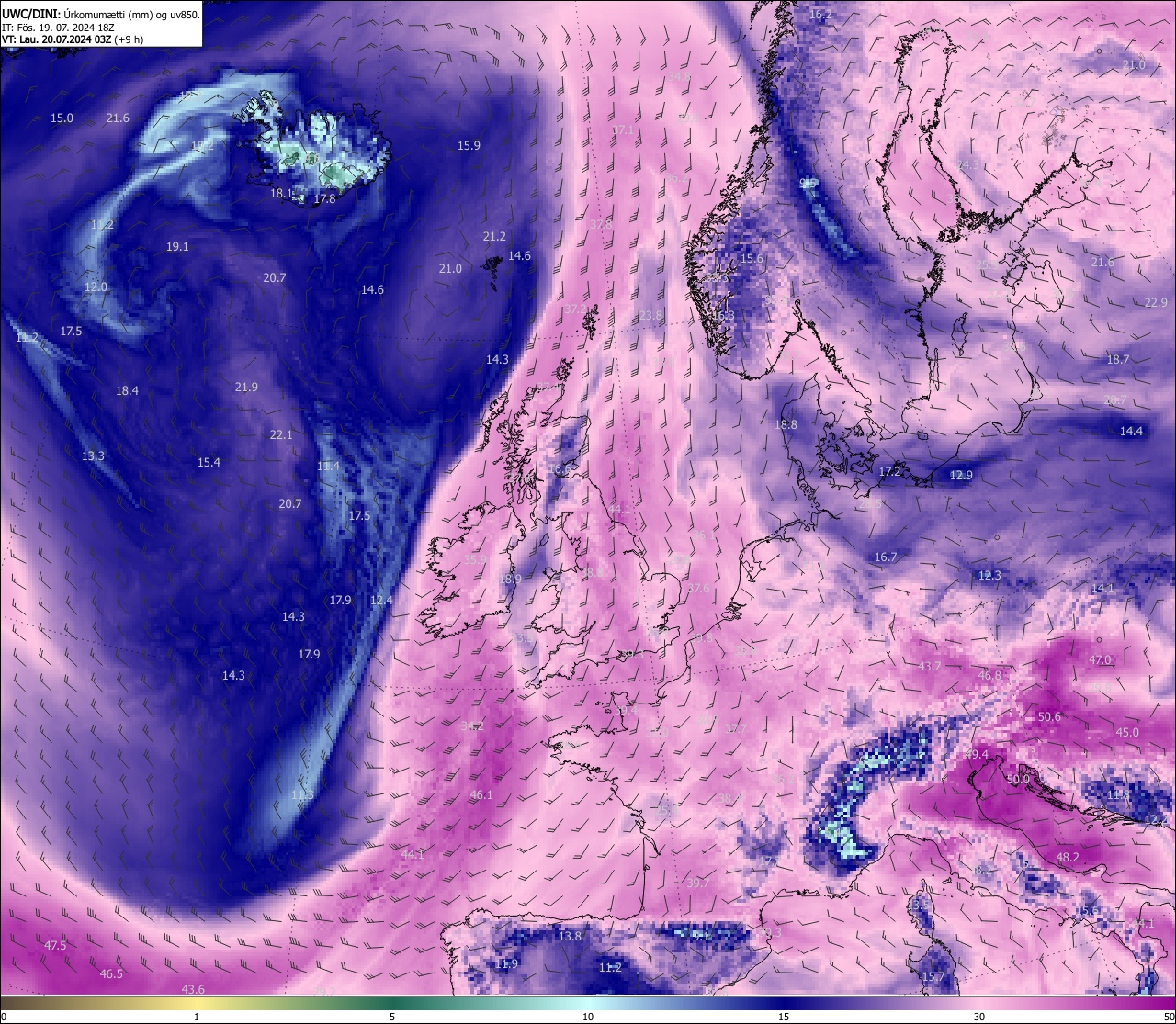
Task: Click the UWC/DINI Úrkomumætti title line
Action: coord(100,15)
